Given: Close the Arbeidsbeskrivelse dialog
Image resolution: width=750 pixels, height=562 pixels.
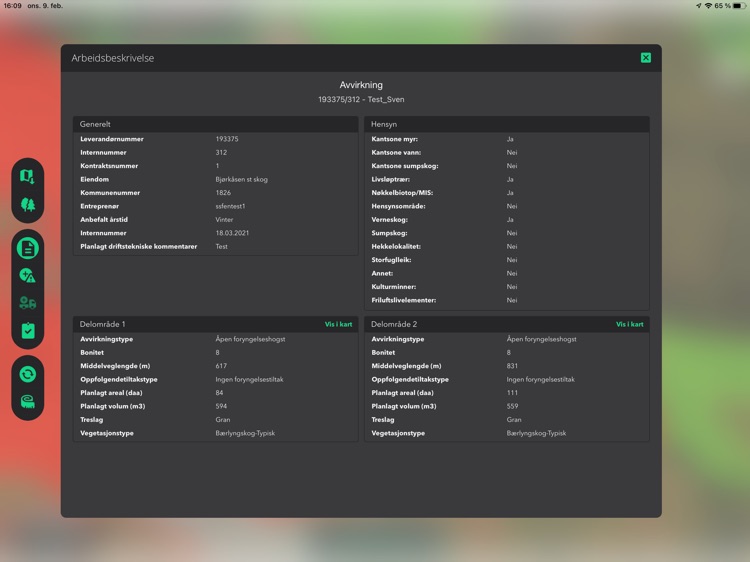Looking at the screenshot, I should click(x=646, y=58).
